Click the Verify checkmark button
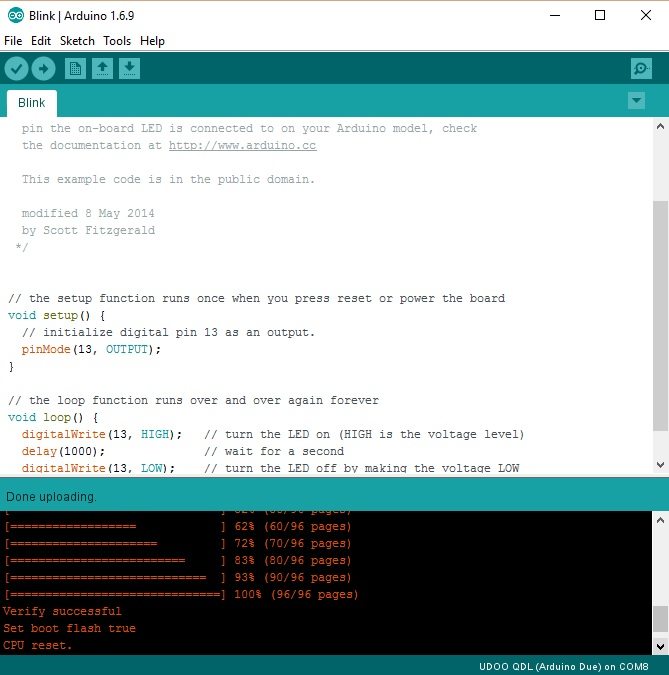Screen dimensions: 669x675 [16, 68]
